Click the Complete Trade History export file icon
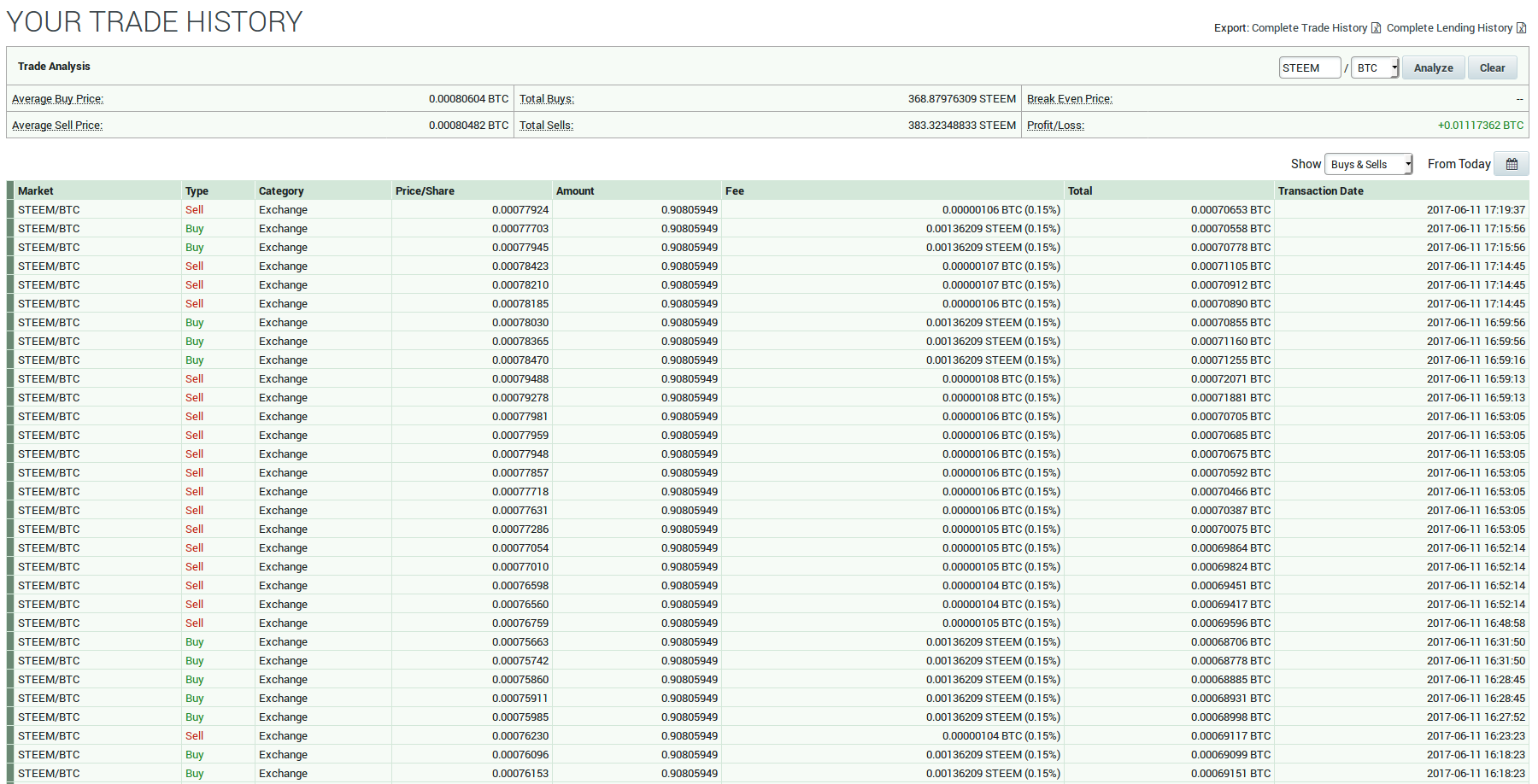This screenshot has width=1538, height=784. (1376, 28)
